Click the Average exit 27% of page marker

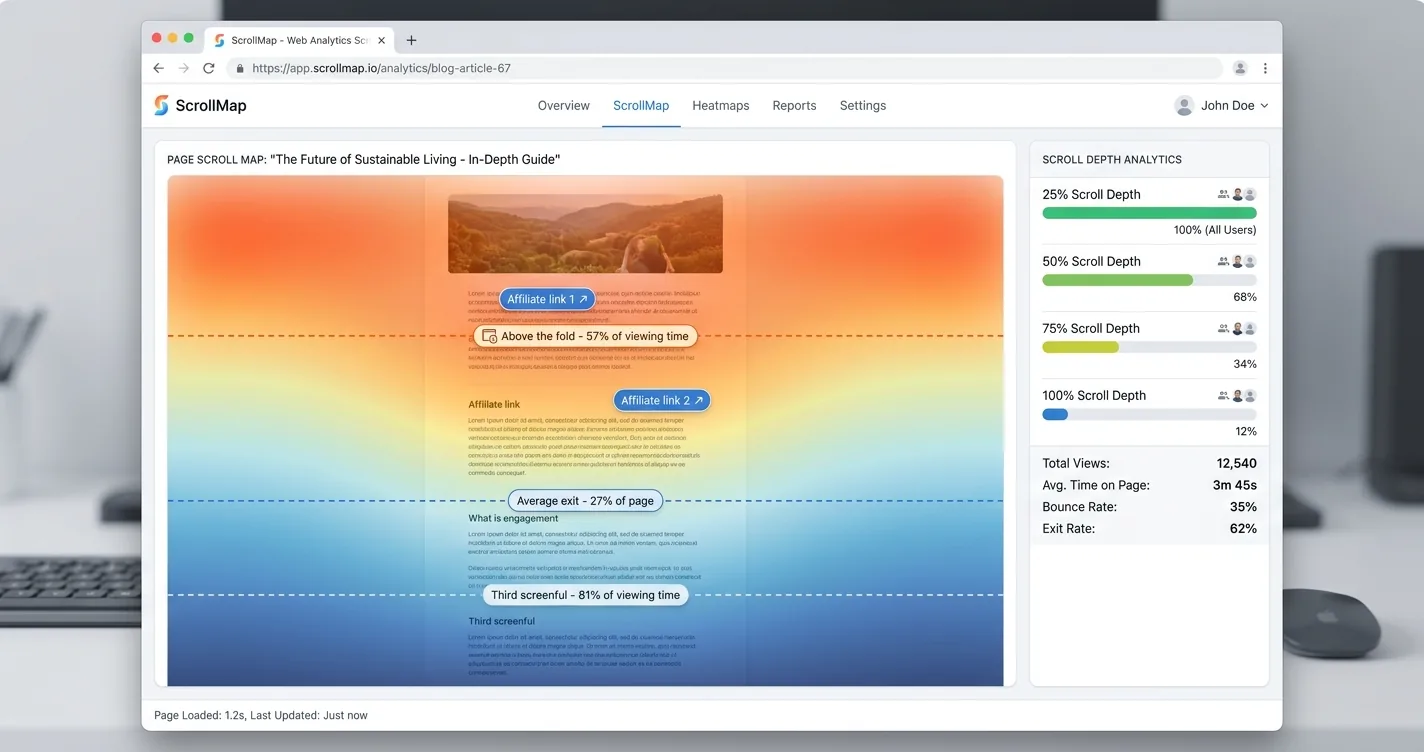[585, 501]
